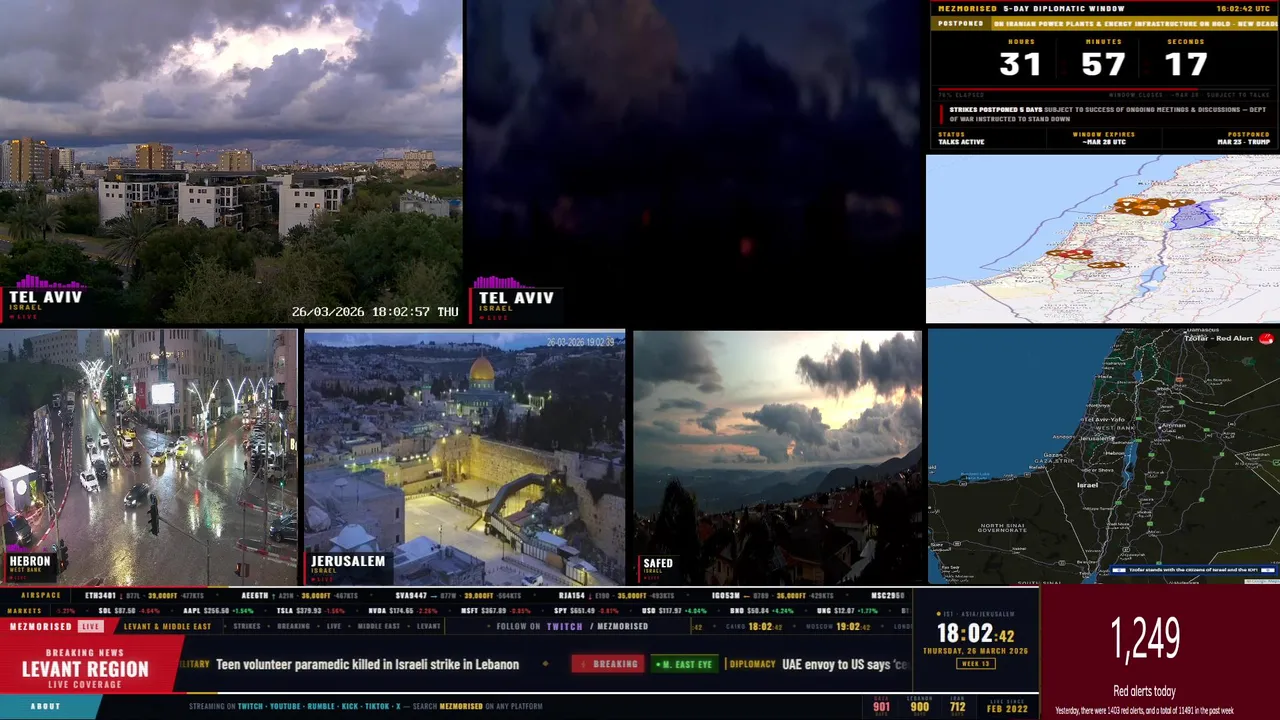Click the SAFED Israel label
The width and height of the screenshot is (1280, 720).
click(658, 567)
